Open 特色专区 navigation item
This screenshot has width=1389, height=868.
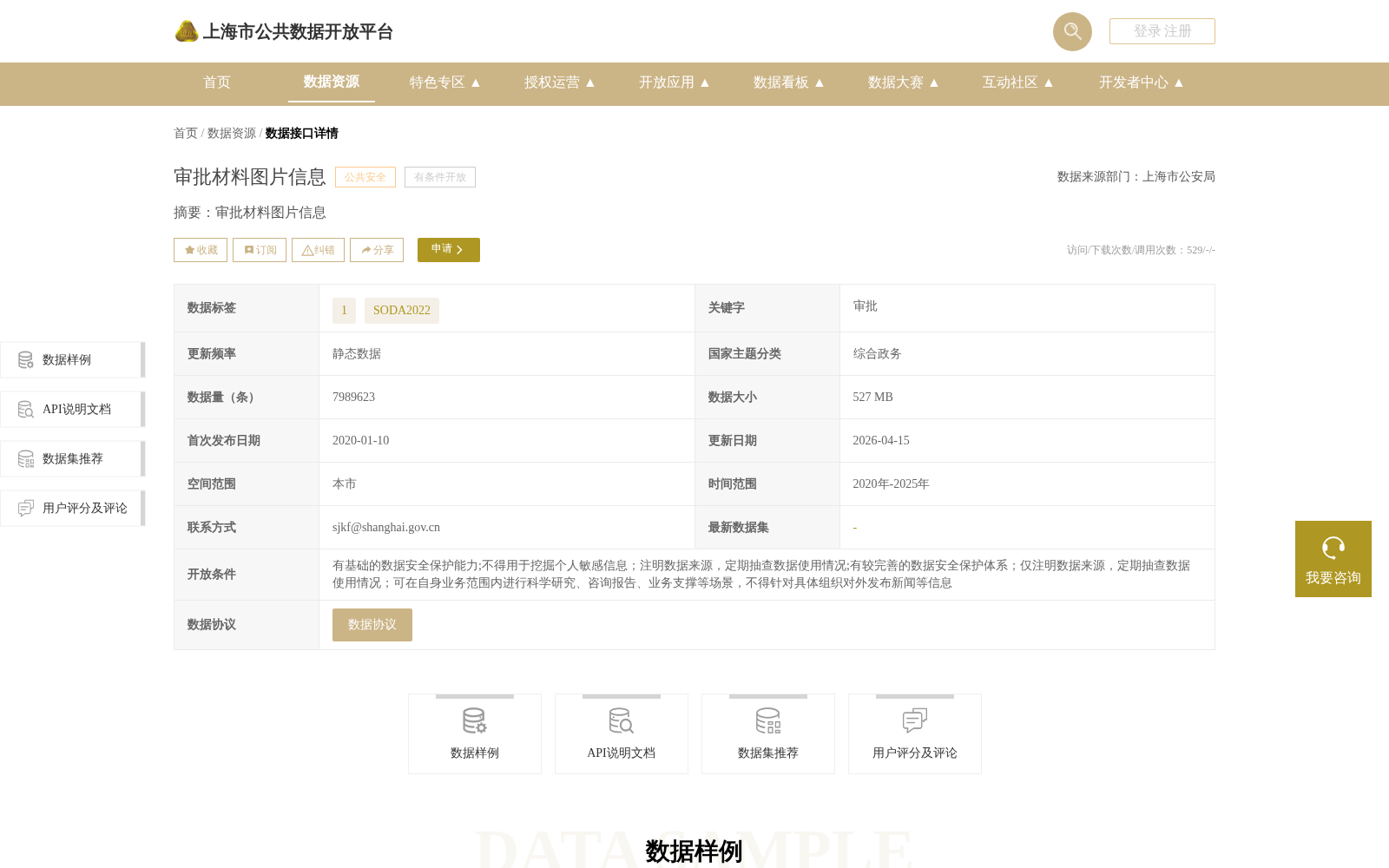coord(438,82)
